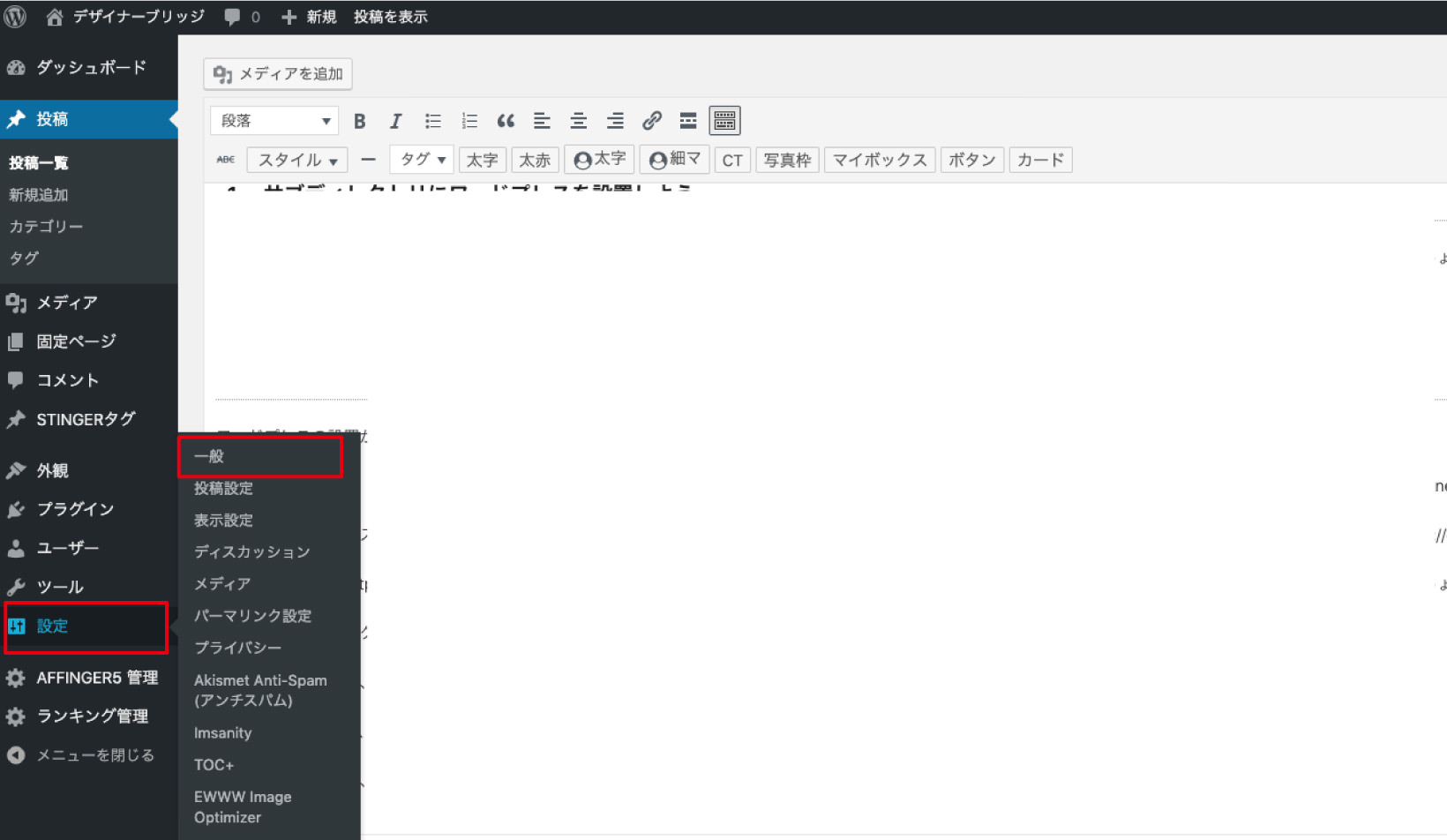Insert a numbered list

(469, 121)
